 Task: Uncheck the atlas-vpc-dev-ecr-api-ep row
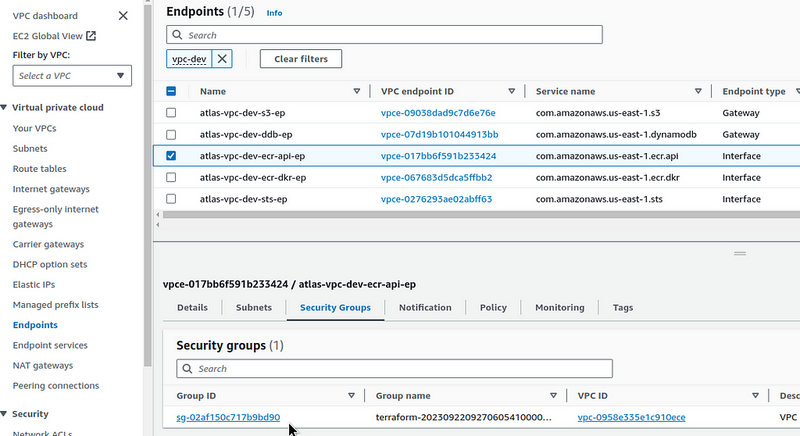pyautogui.click(x=171, y=156)
